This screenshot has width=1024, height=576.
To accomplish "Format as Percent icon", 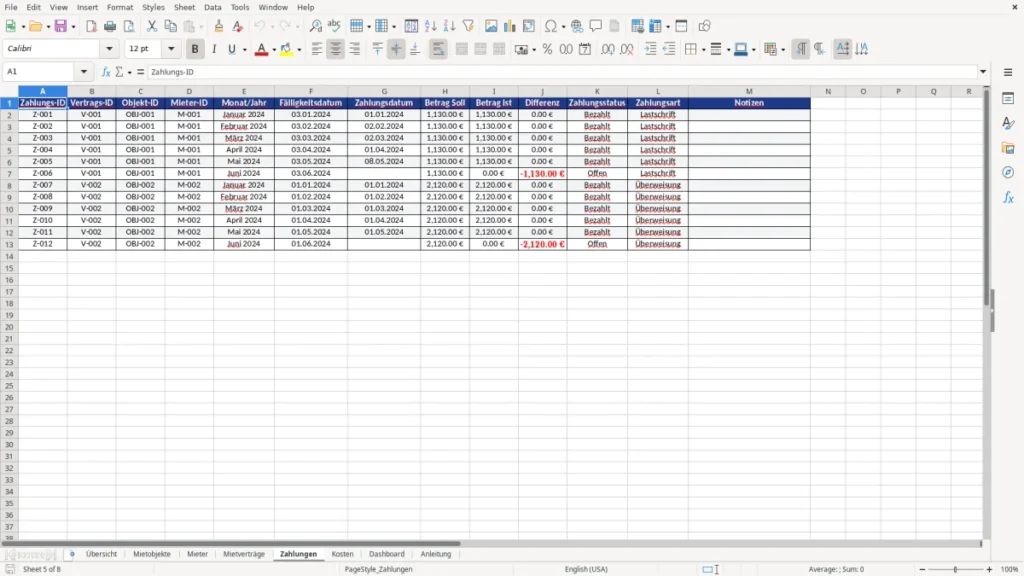I will (547, 49).
